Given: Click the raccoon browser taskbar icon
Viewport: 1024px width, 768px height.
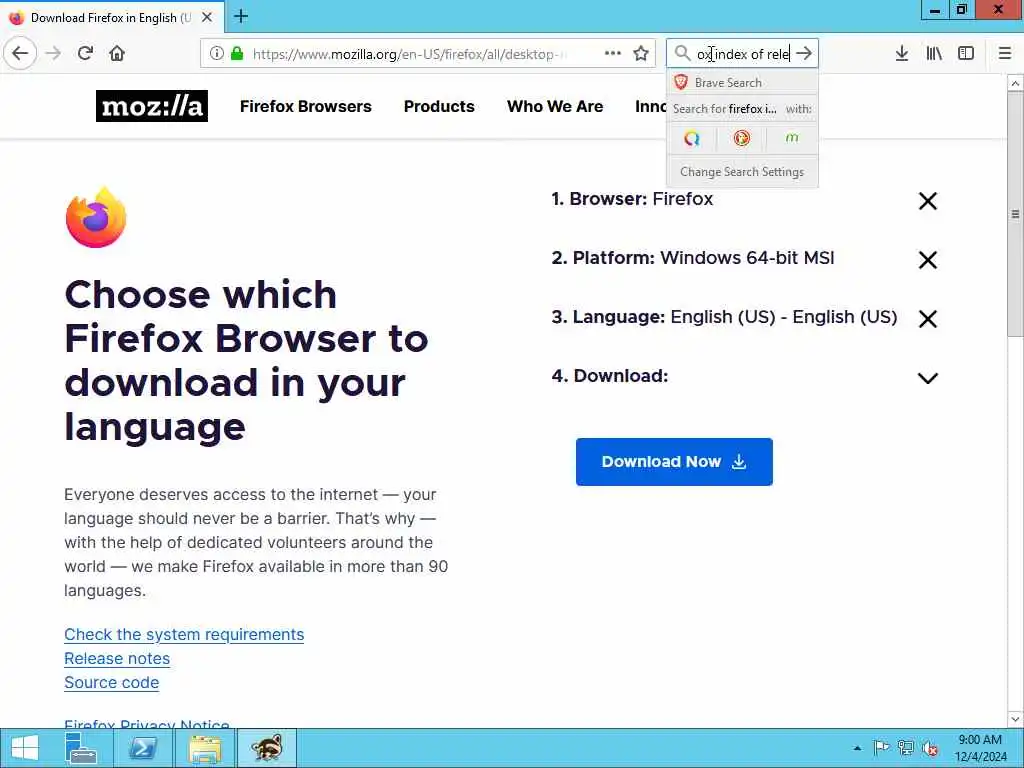Looking at the screenshot, I should pos(266,748).
